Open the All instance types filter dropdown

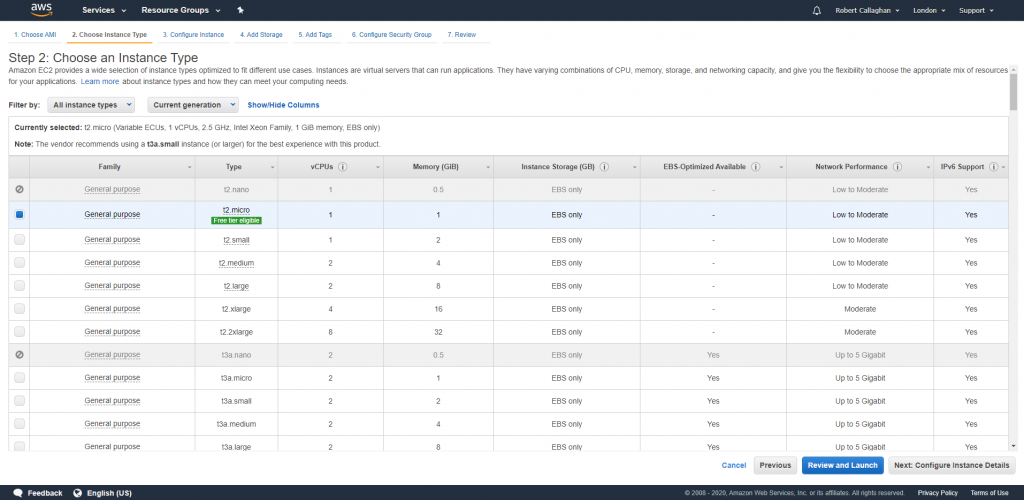91,104
